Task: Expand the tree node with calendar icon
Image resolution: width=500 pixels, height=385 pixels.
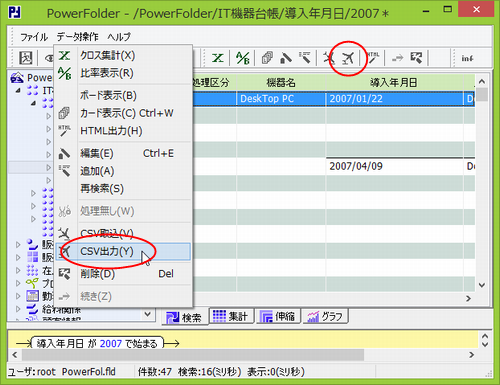Action: point(18,296)
